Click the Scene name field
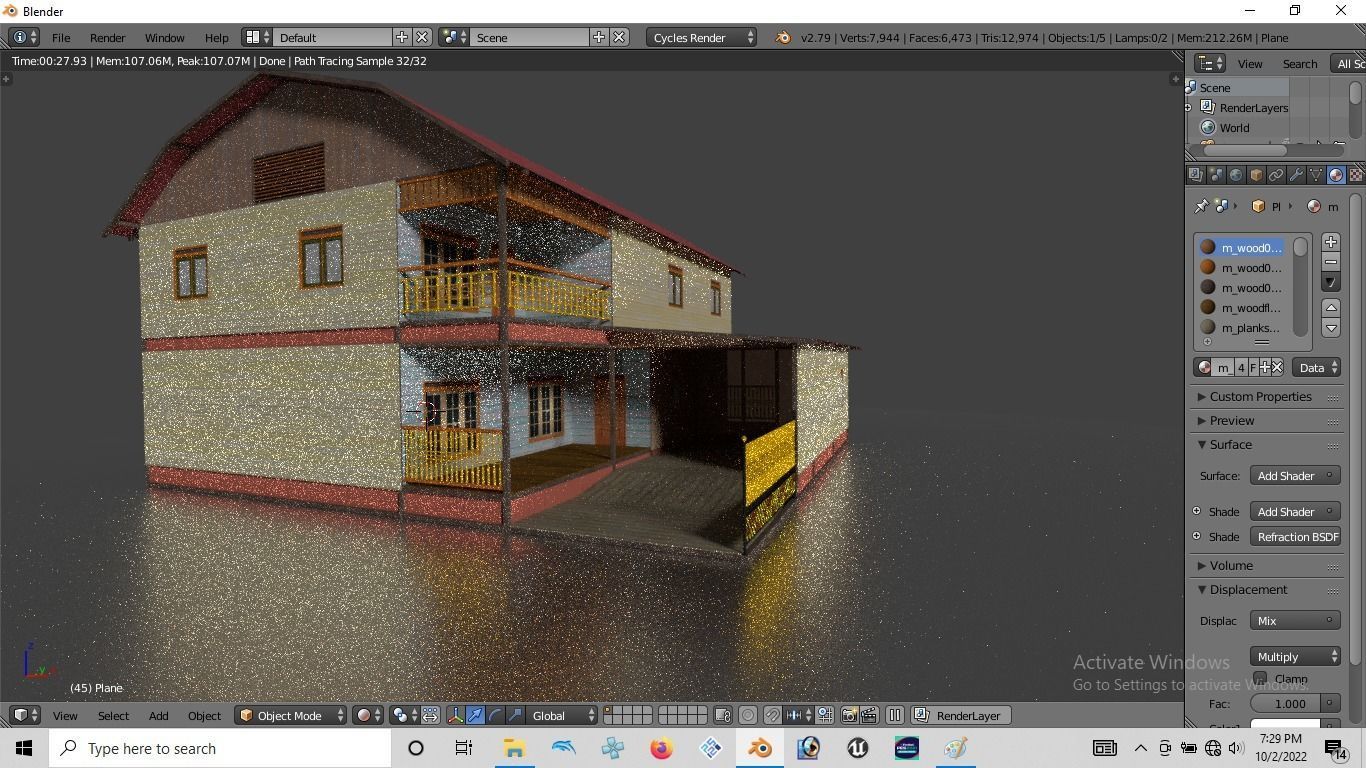 click(529, 38)
